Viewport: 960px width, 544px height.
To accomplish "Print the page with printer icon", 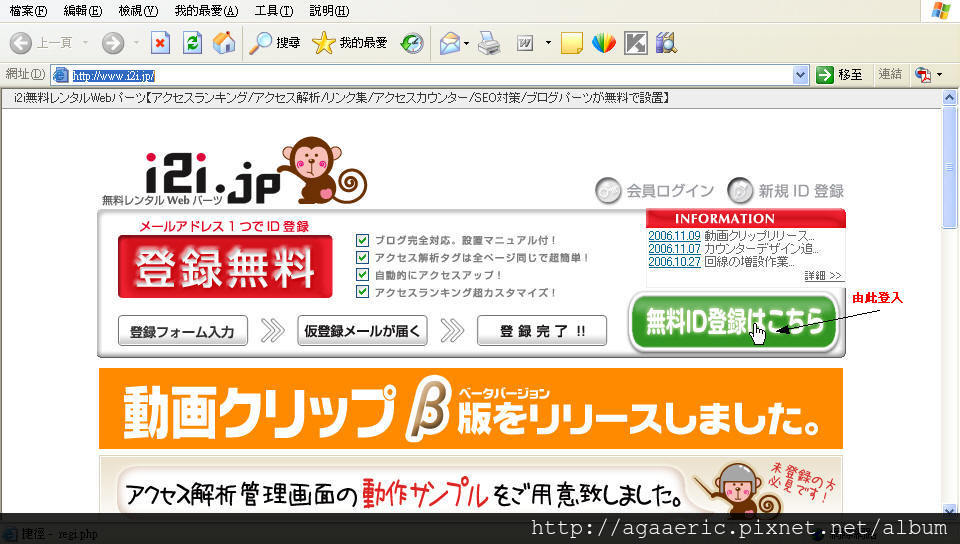I will 489,43.
